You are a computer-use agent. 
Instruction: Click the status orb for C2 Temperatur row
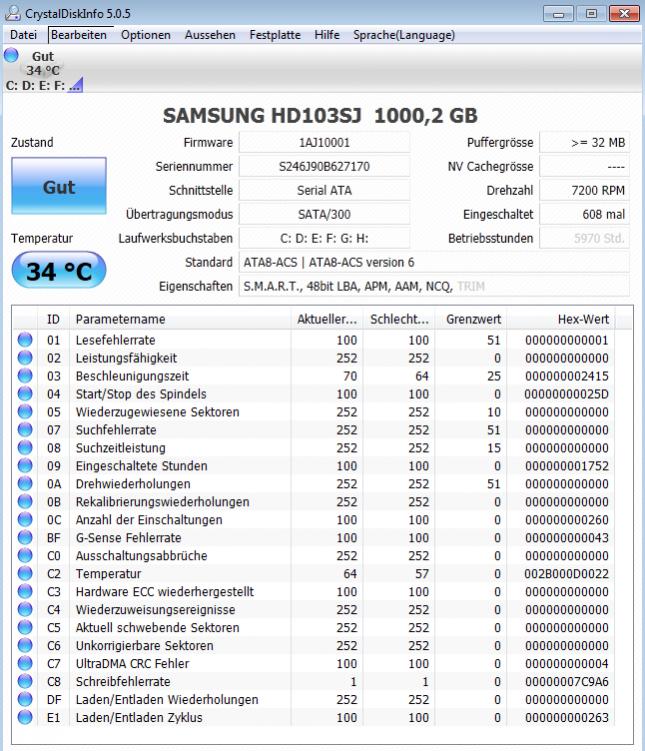(x=25, y=573)
